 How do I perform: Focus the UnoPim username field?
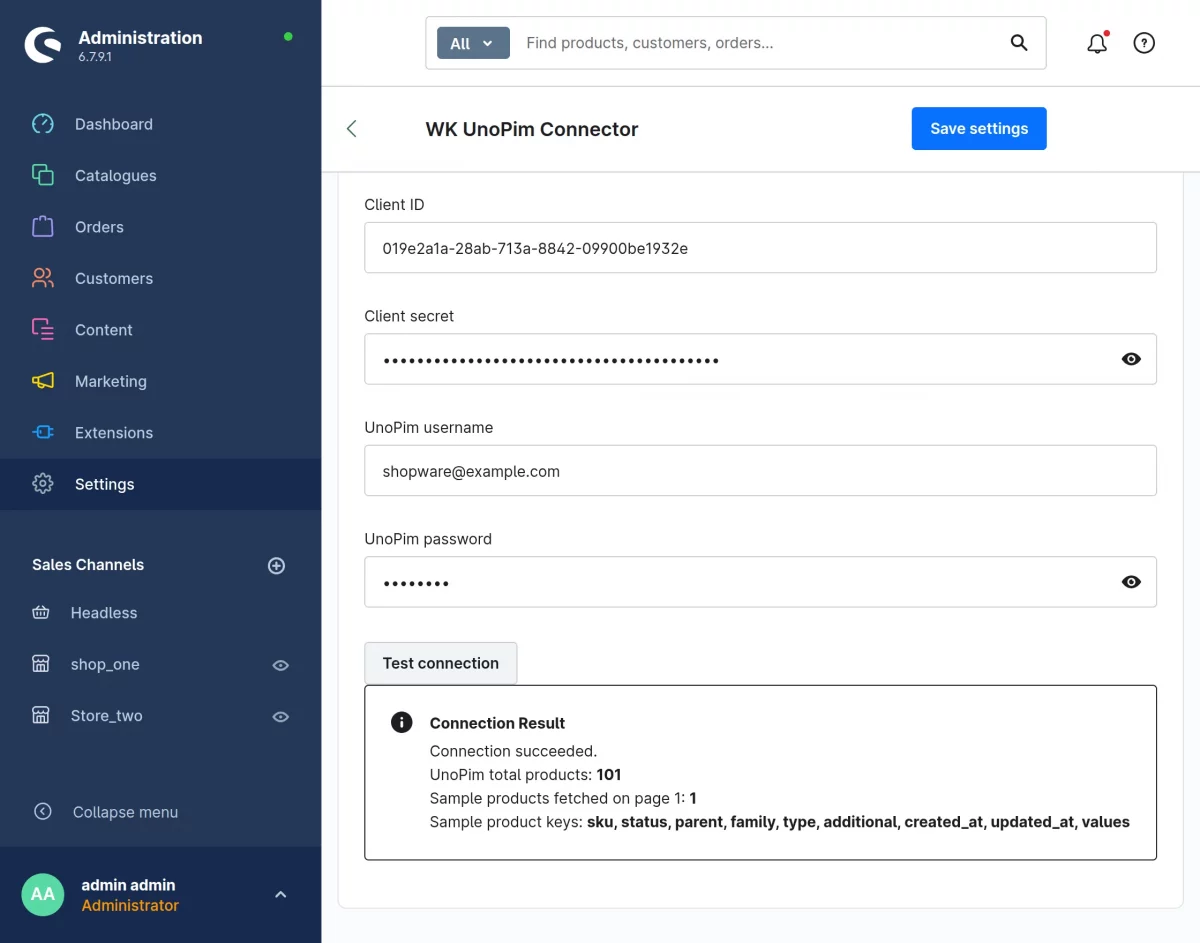[x=760, y=471]
